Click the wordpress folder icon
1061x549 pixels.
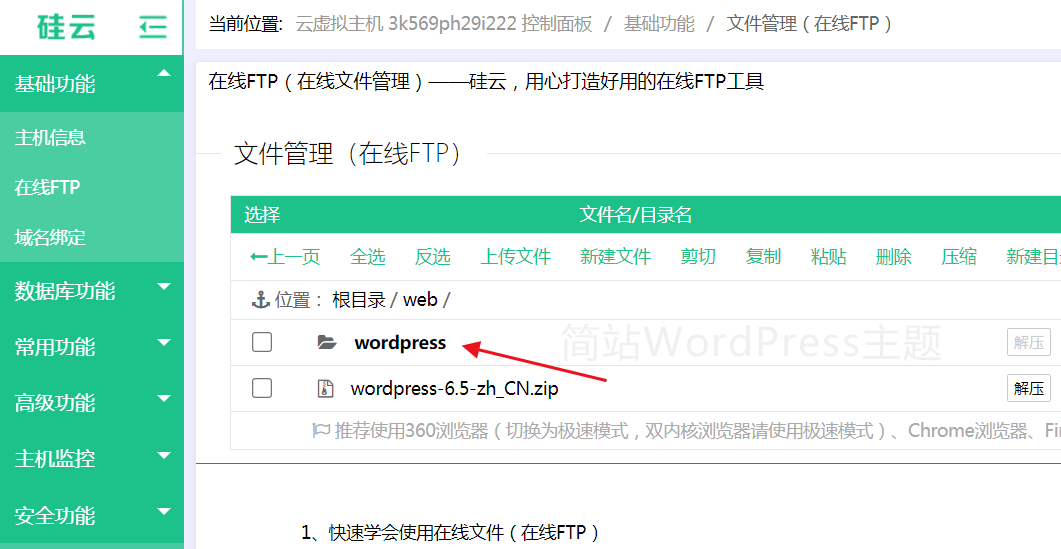[326, 343]
